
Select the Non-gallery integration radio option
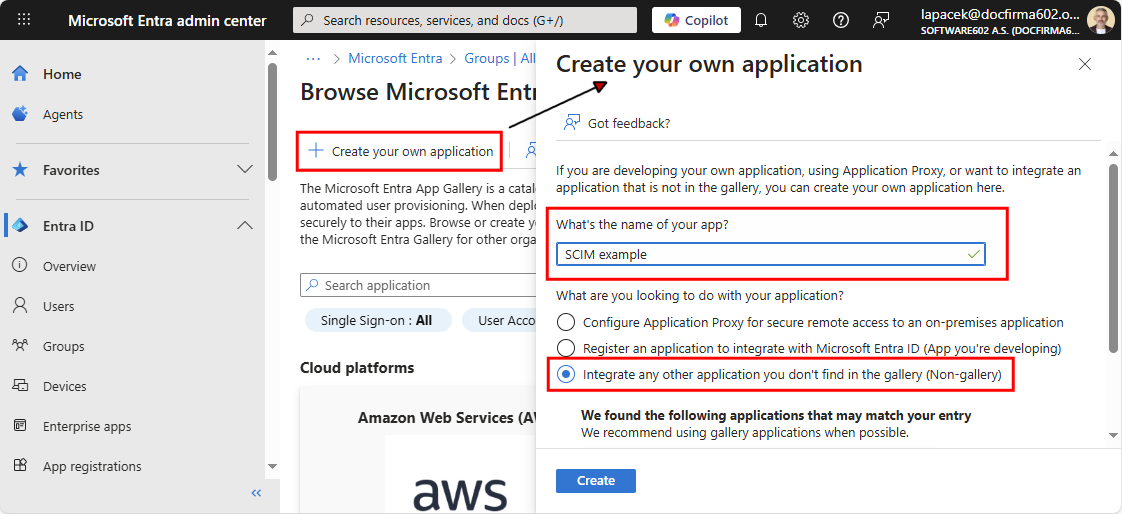[x=566, y=374]
